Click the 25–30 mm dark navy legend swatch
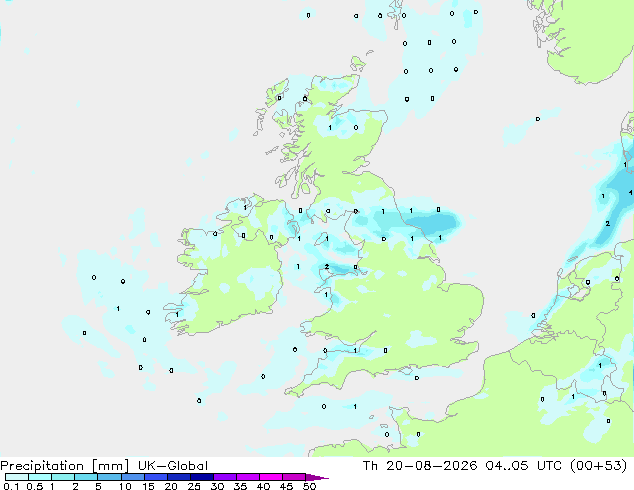634x490 pixels. click(201, 477)
